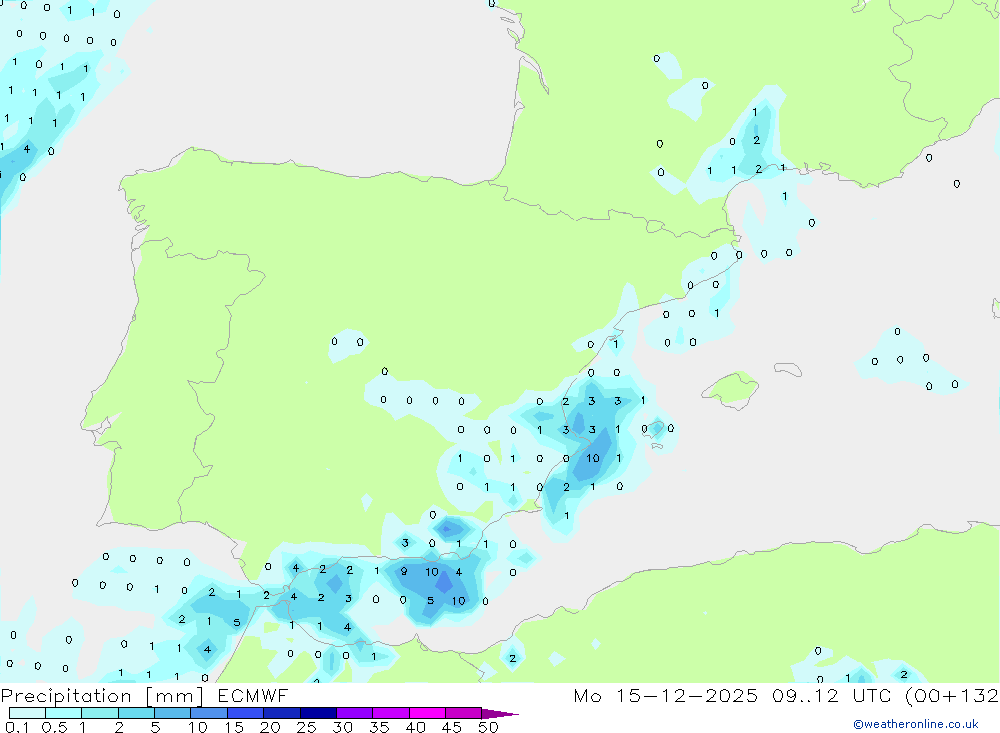This screenshot has width=1000, height=733.
Task: Click the 0.1–0.5 mm legend color box
Action: click(x=27, y=713)
